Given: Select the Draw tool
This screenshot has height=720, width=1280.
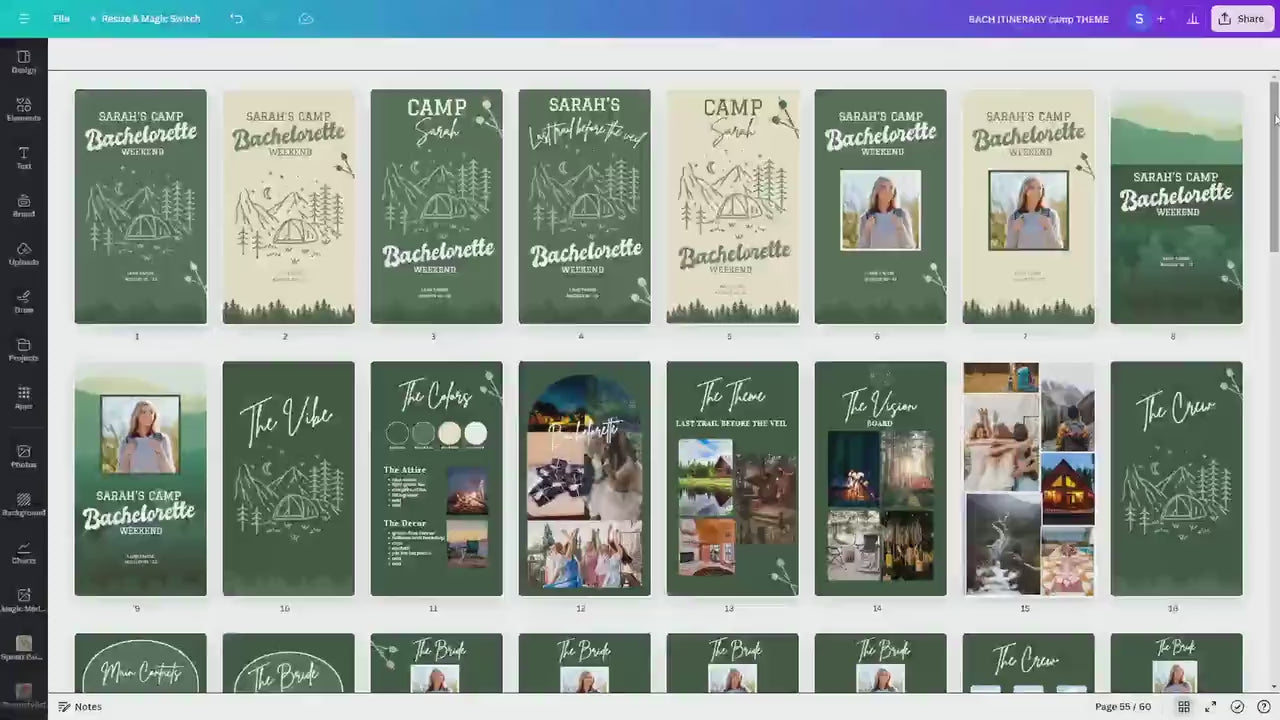Looking at the screenshot, I should (x=24, y=301).
